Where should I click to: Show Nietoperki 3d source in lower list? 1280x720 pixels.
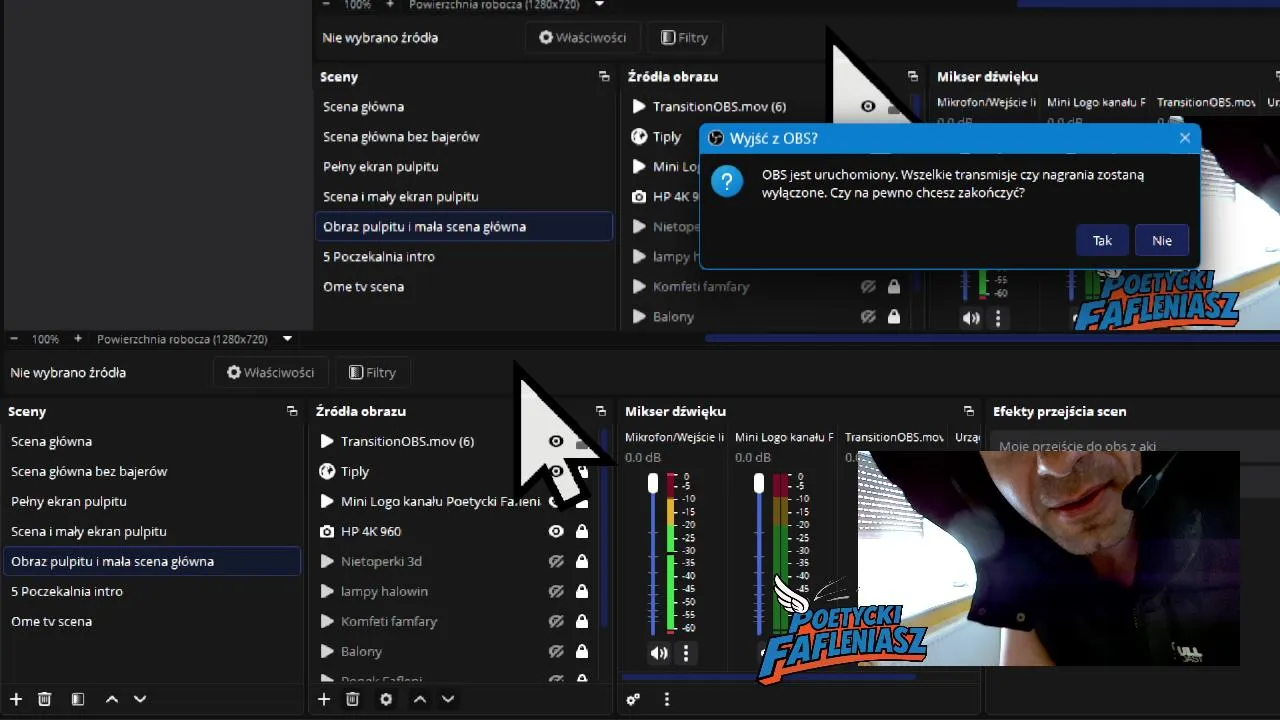coord(556,561)
